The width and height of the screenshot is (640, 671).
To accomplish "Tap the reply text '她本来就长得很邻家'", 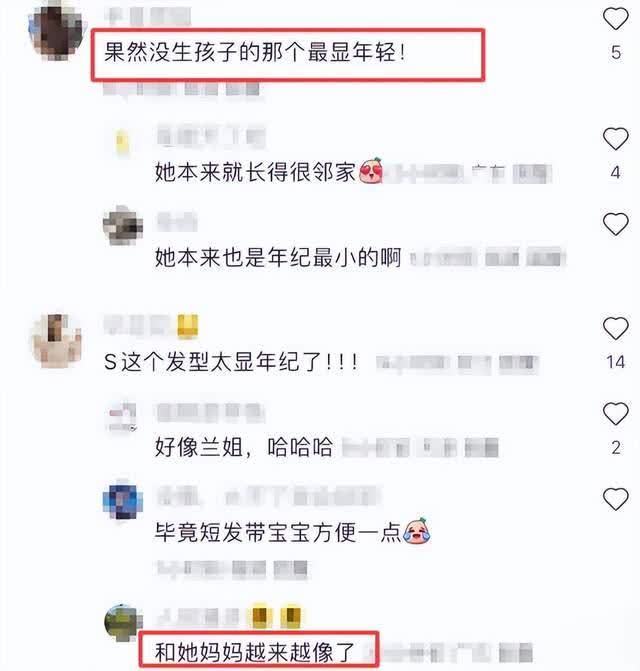I will 255,172.
